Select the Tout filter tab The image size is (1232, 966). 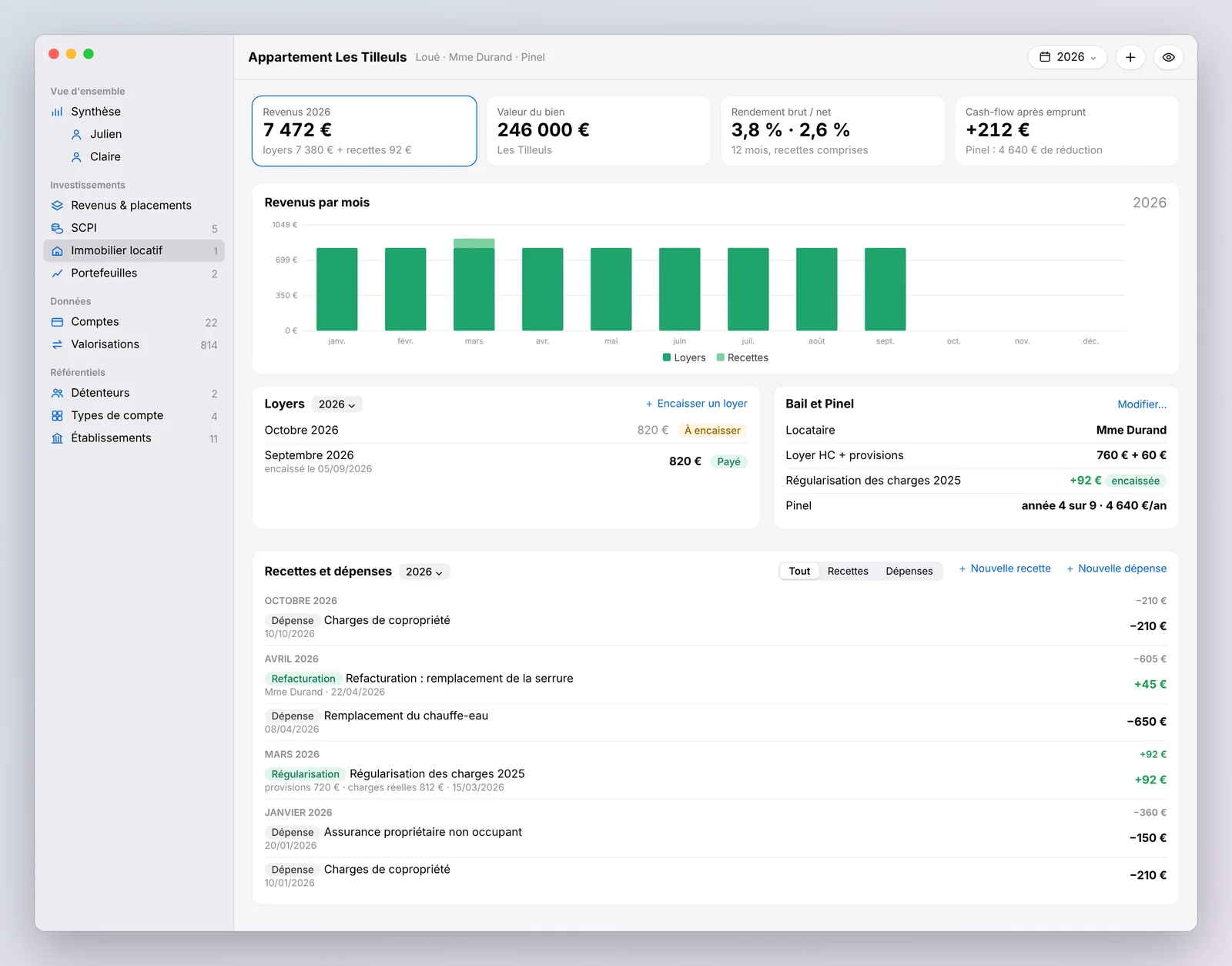pos(799,571)
